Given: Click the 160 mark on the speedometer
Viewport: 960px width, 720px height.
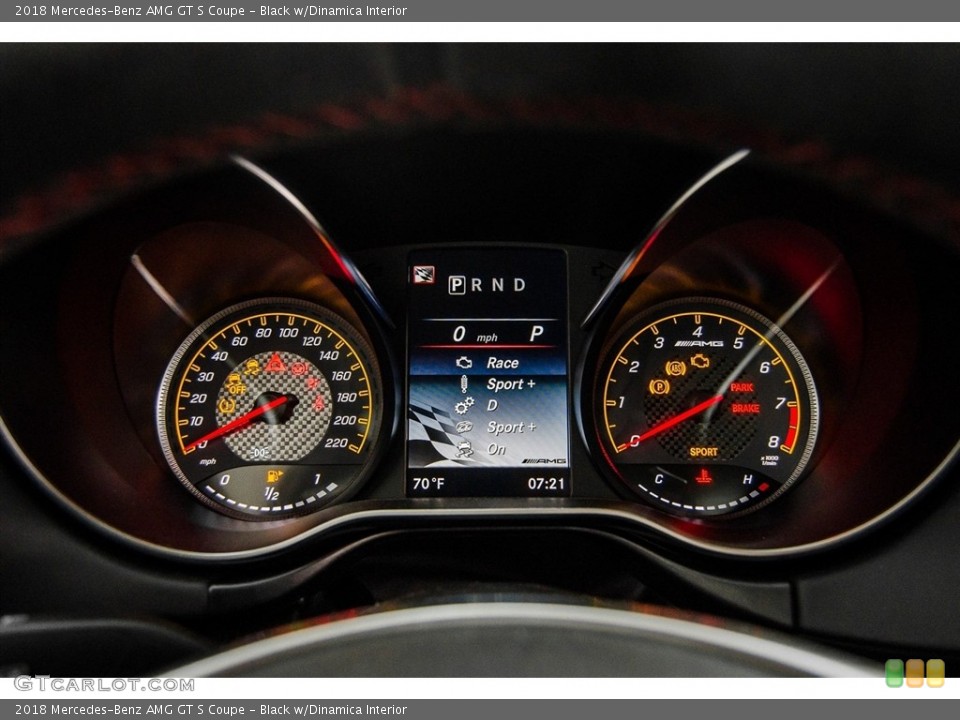Looking at the screenshot, I should [x=341, y=375].
